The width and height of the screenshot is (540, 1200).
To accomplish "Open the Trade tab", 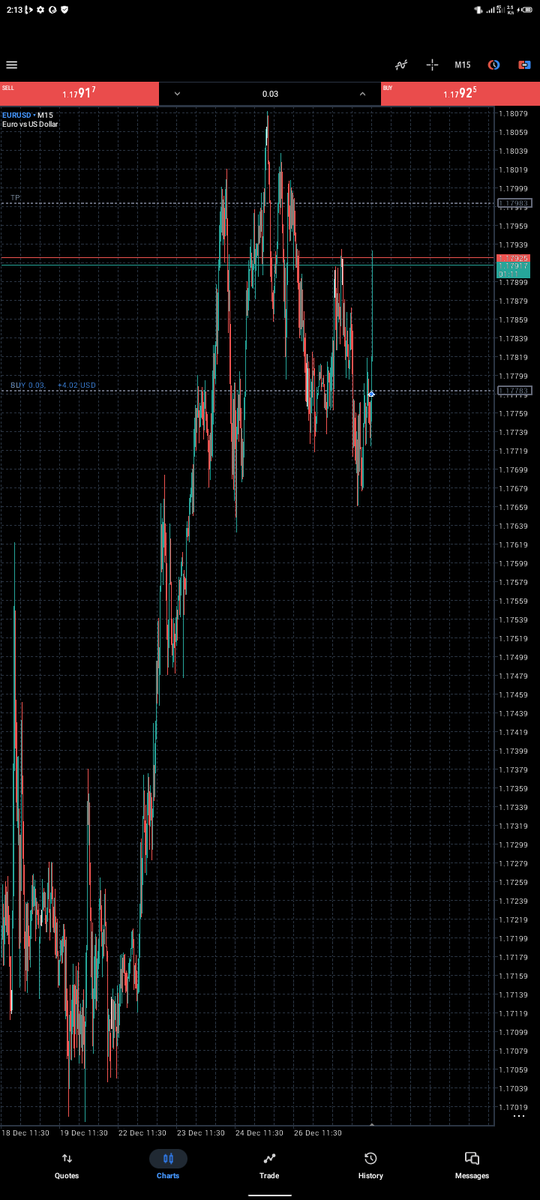I will pos(269,1165).
